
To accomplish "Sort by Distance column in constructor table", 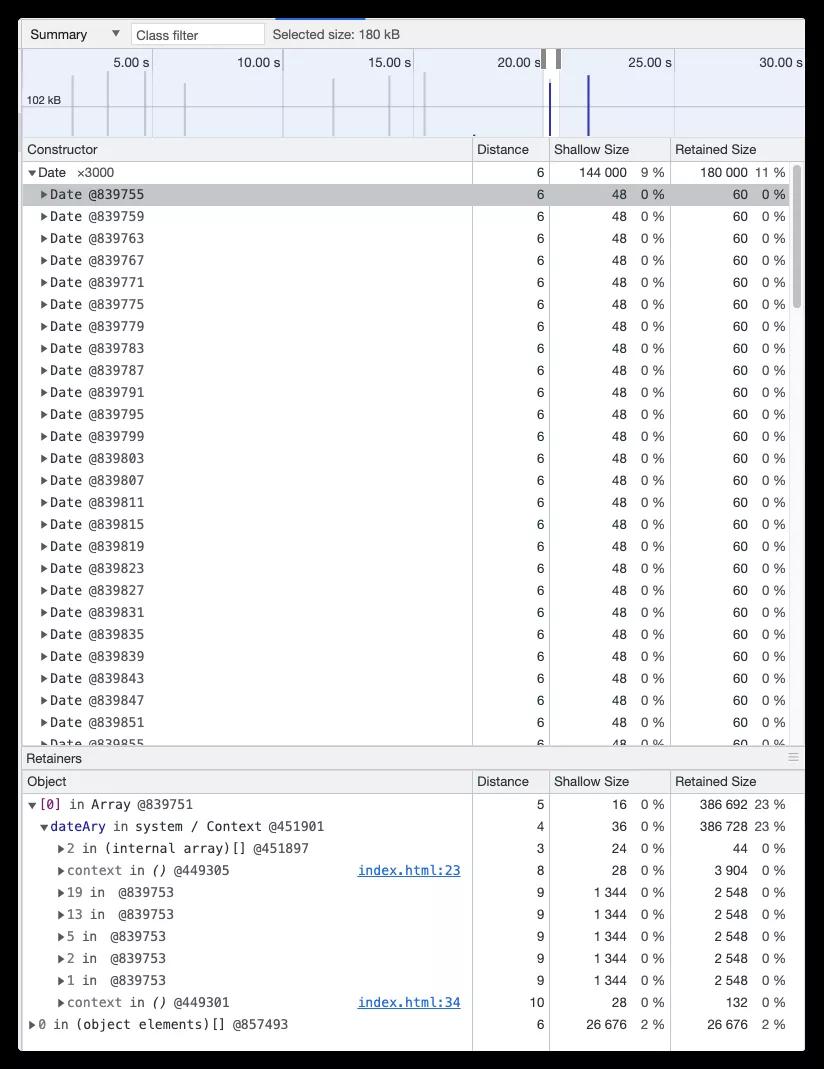I will [510, 149].
